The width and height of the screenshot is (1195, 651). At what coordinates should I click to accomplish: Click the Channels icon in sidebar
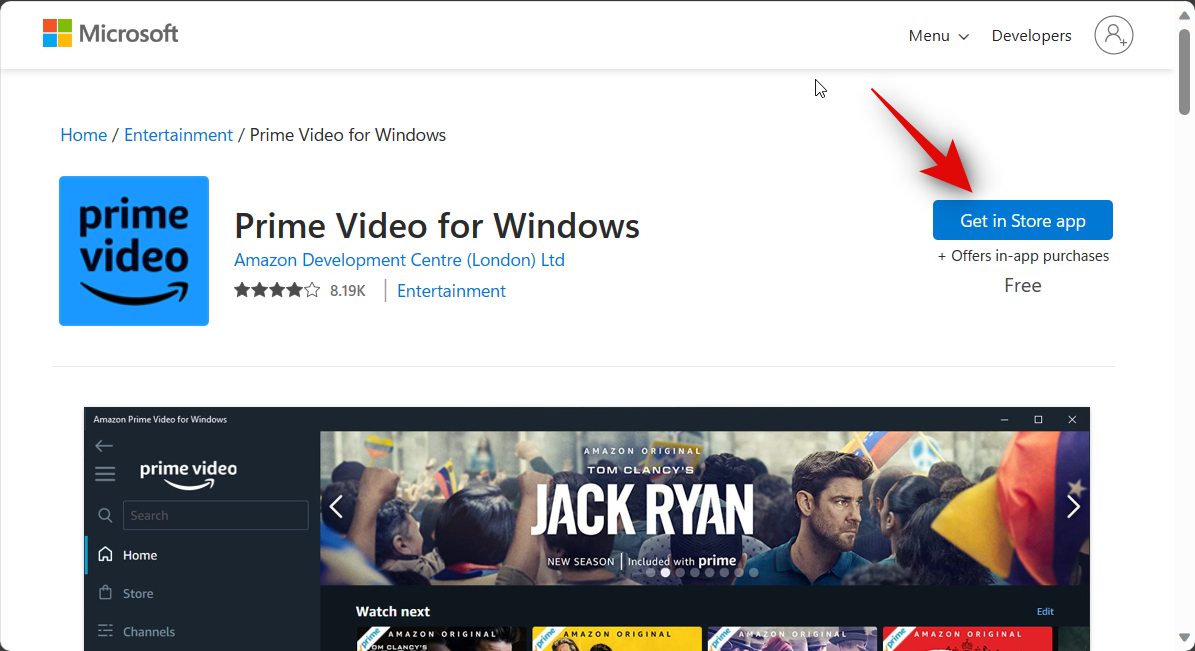tap(106, 632)
